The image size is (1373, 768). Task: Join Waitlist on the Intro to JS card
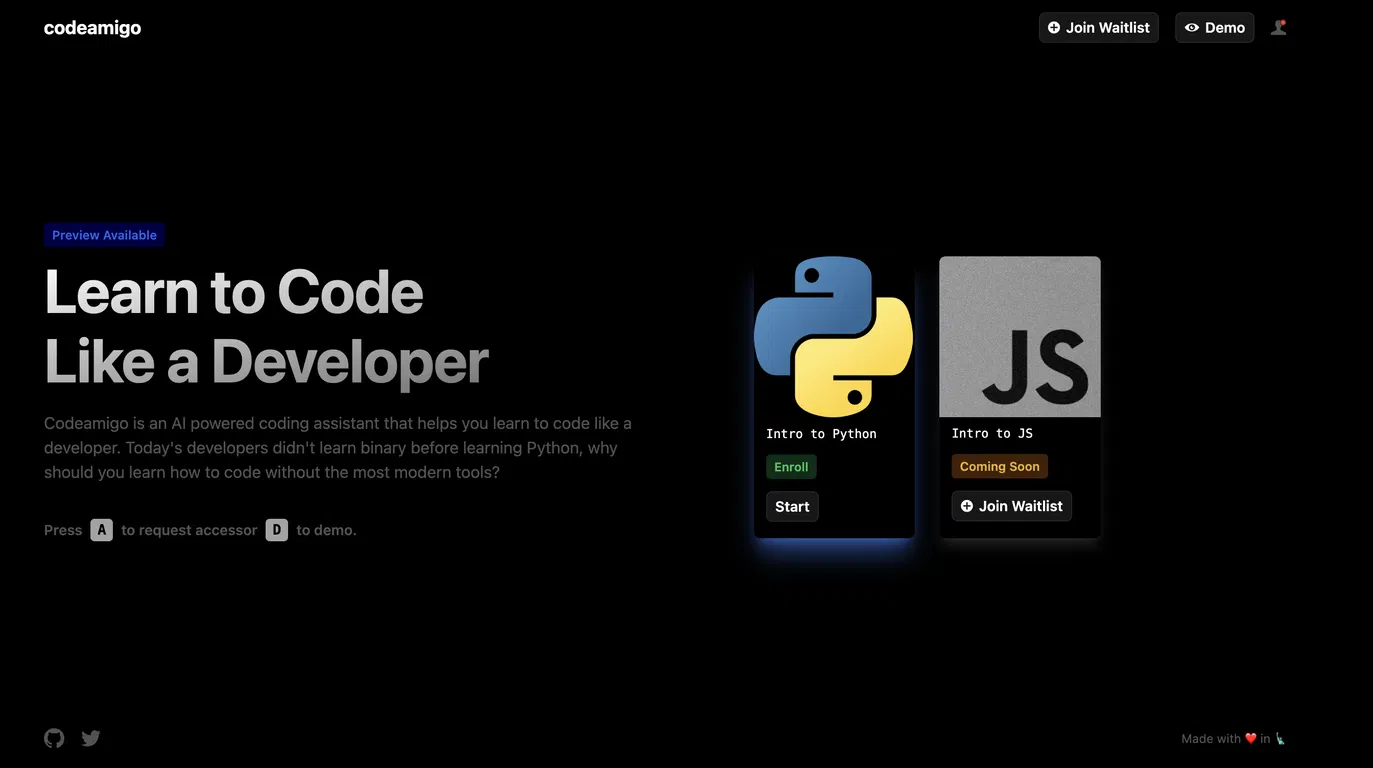tap(1011, 506)
